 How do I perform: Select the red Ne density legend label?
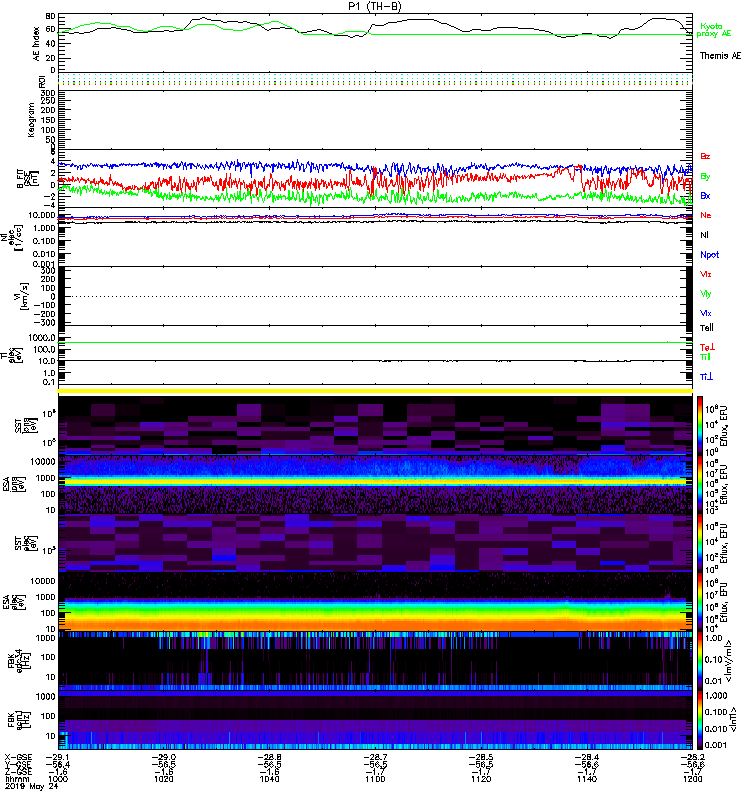706,215
